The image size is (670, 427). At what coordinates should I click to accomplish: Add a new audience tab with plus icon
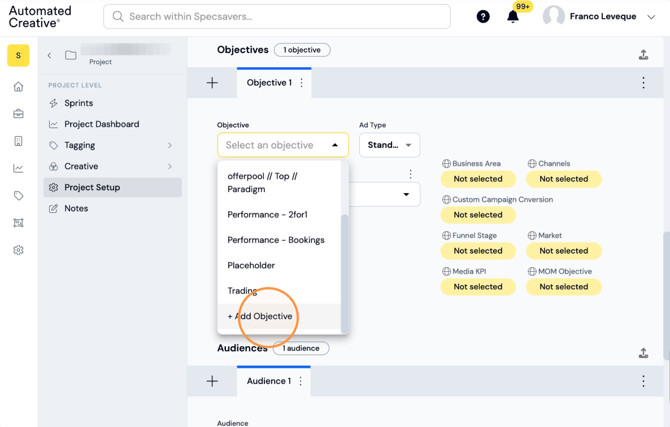[x=212, y=381]
